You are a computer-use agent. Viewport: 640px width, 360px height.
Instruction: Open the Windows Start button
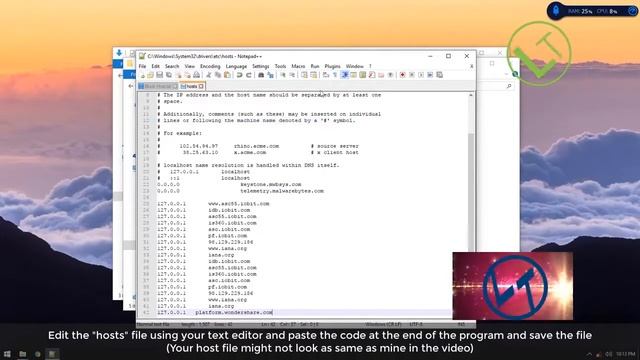(x=7, y=354)
